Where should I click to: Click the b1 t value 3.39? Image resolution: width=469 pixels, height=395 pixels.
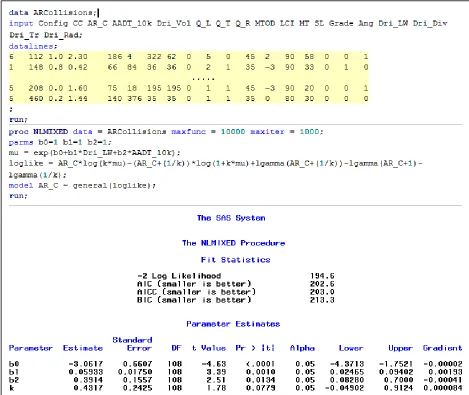pos(216,372)
